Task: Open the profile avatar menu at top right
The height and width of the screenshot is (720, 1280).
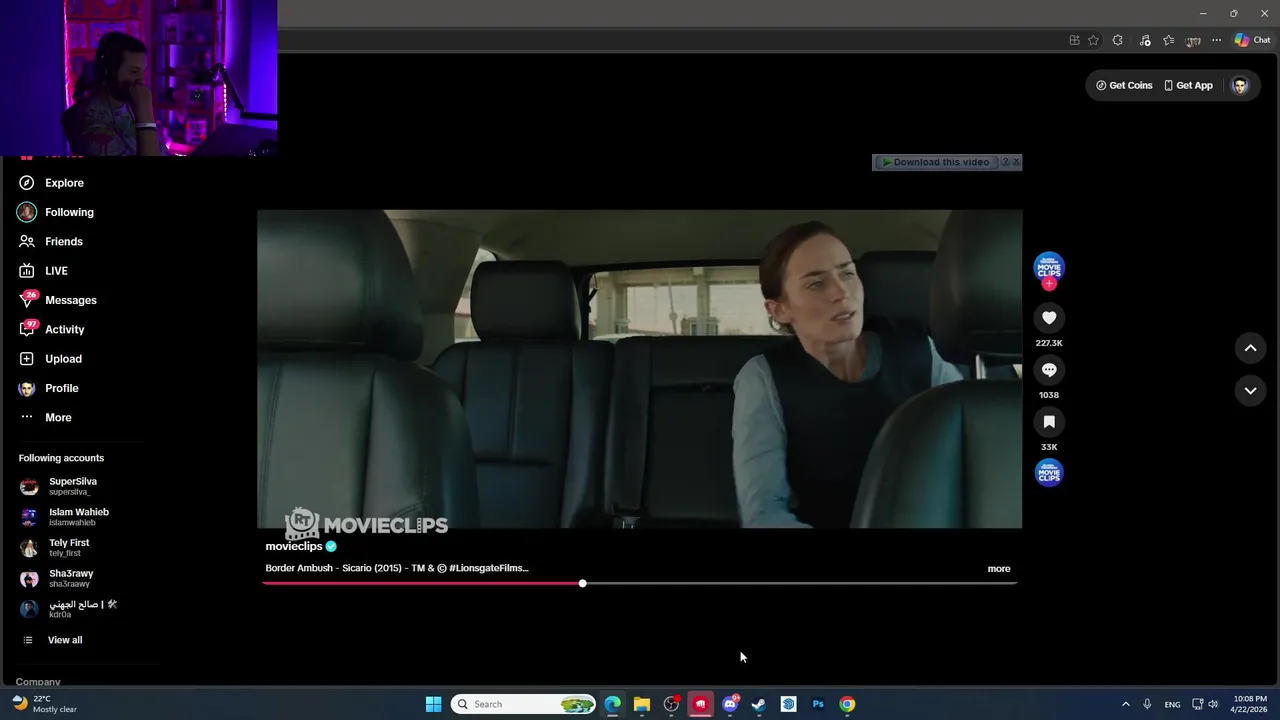Action: pyautogui.click(x=1240, y=86)
